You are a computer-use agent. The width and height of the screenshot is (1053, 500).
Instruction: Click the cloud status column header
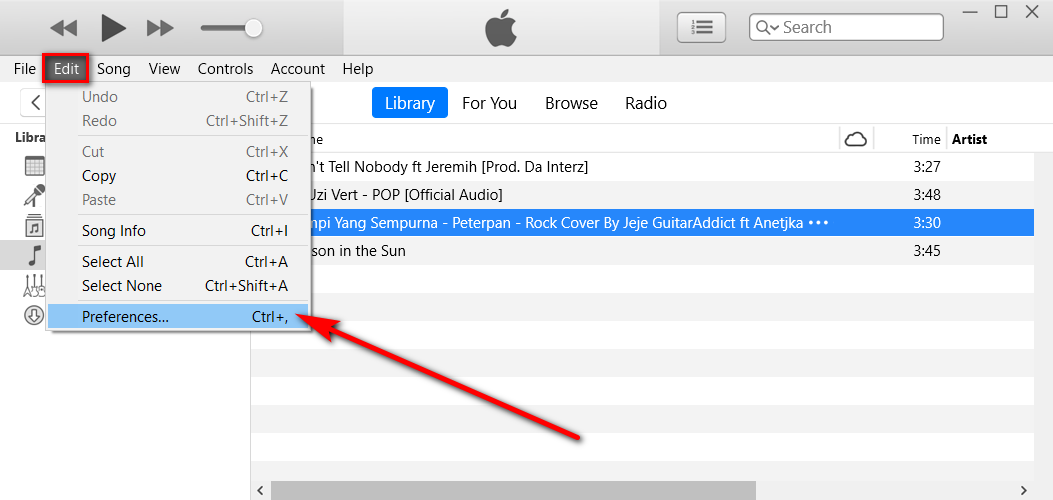(855, 139)
